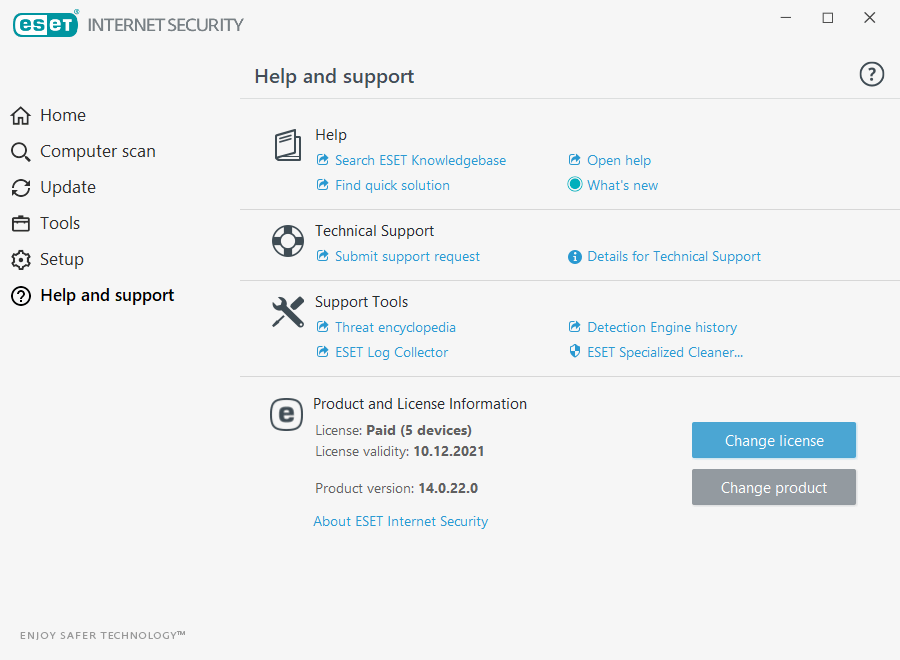This screenshot has width=900, height=660.
Task: Click the Support Tools wrench icon
Action: click(288, 312)
